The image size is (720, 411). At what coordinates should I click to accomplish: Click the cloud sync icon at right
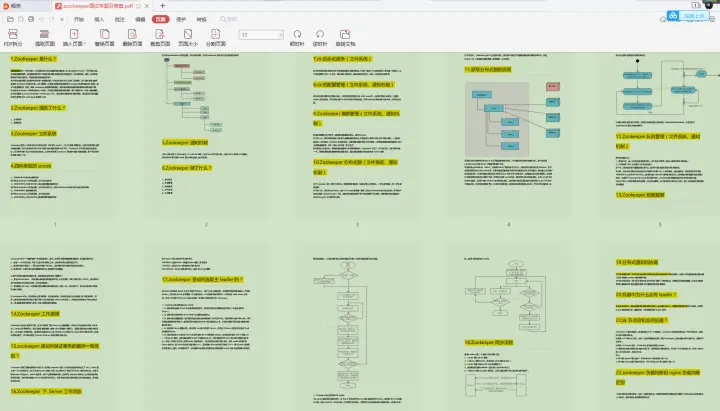click(x=663, y=19)
